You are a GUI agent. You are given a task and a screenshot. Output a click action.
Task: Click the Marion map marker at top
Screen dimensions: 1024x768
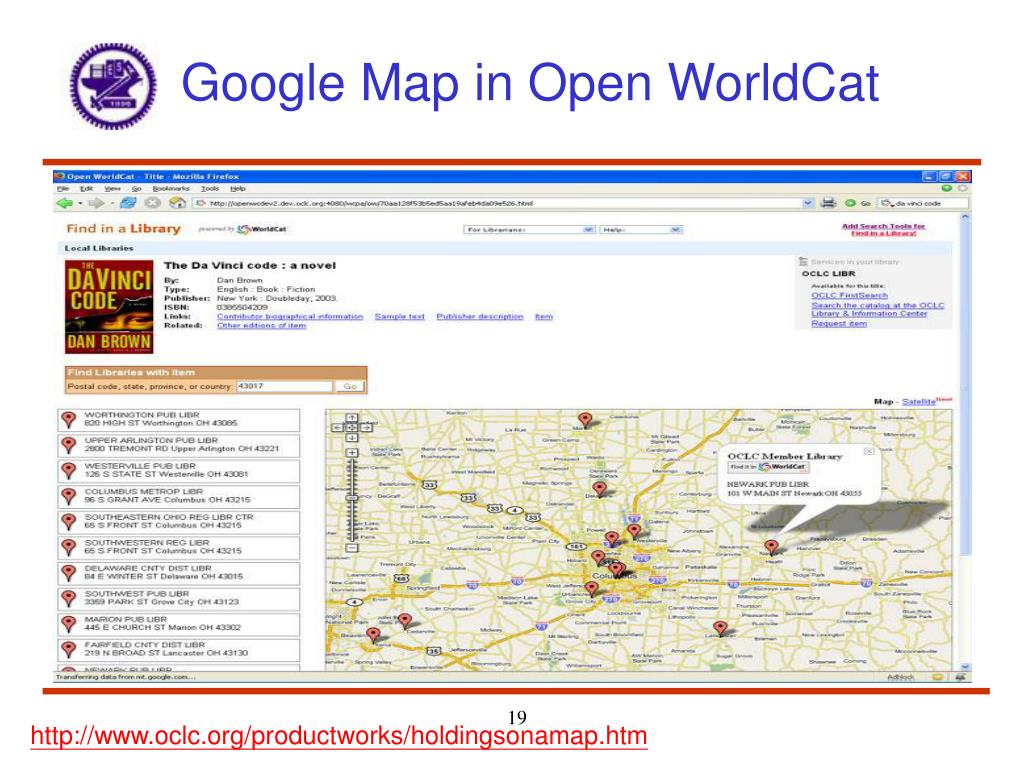tap(585, 419)
